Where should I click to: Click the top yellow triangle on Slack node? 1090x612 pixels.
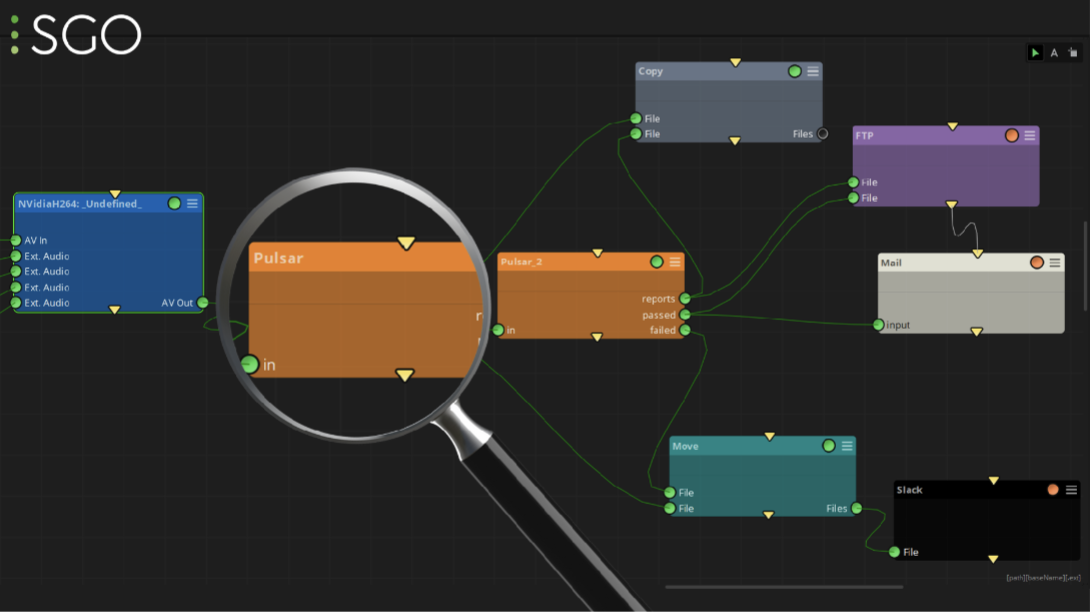pos(994,481)
